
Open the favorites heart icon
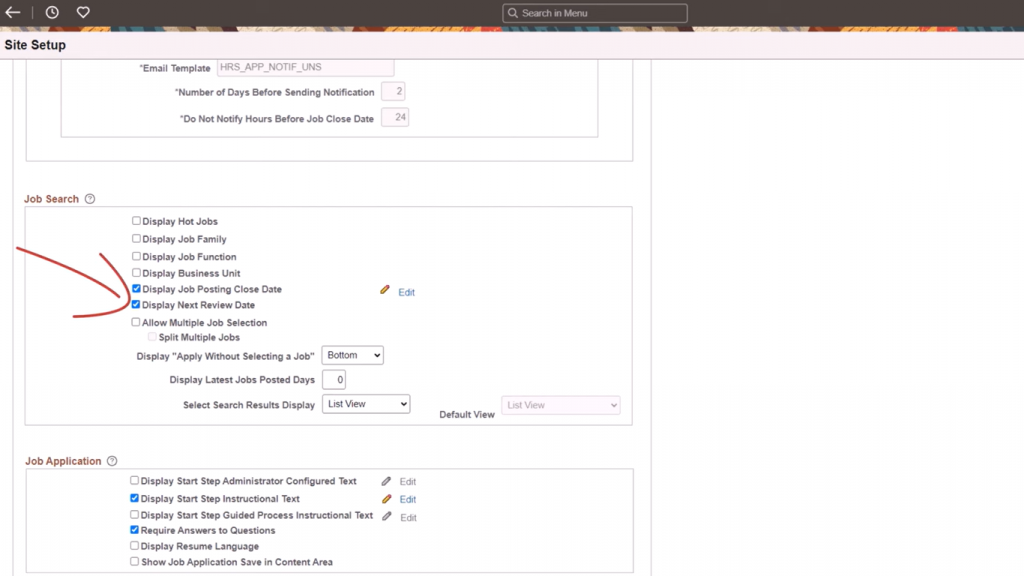[x=83, y=12]
